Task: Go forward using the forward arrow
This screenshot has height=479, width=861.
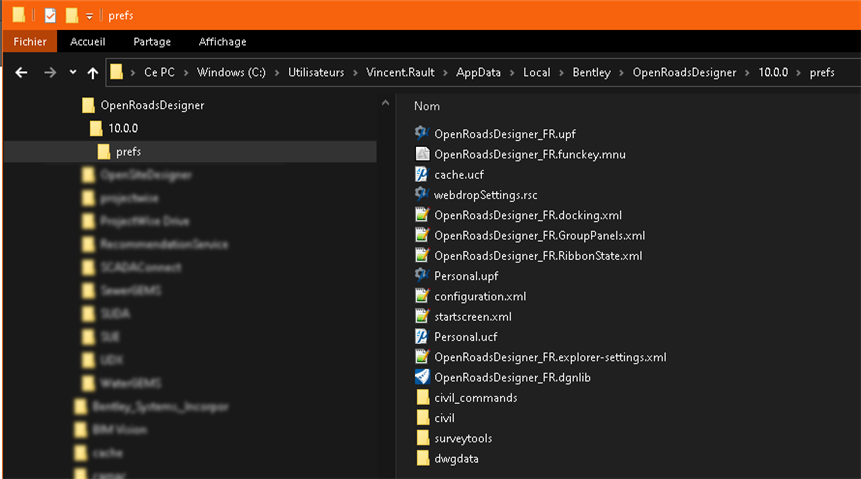Action: pos(50,73)
